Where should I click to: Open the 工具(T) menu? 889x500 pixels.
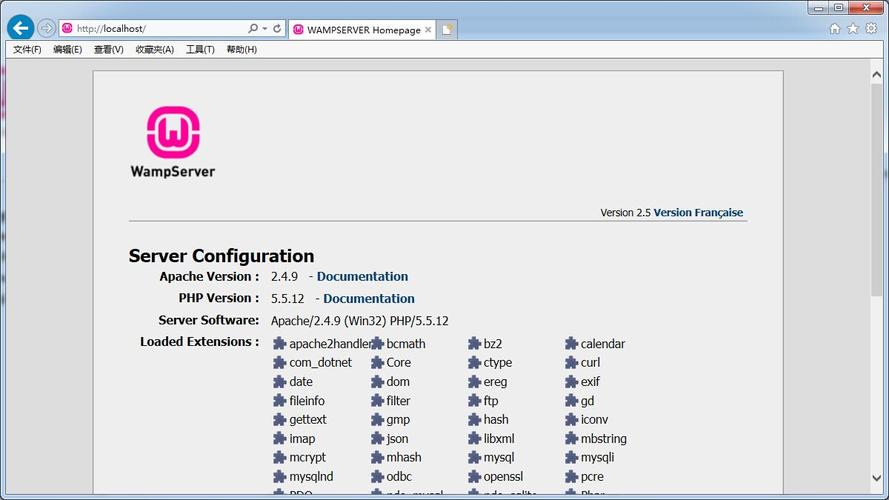click(200, 49)
